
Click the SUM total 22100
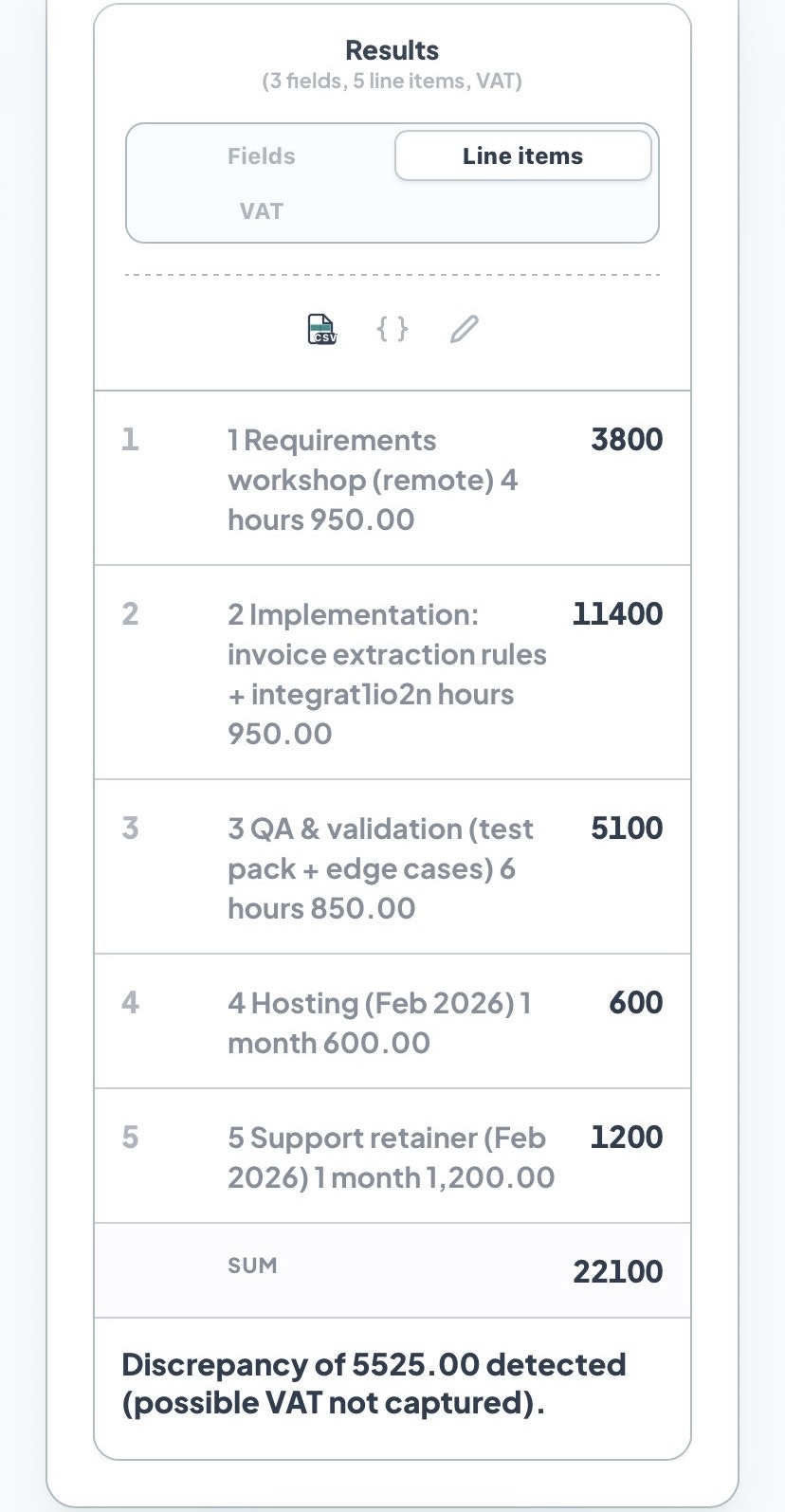tap(617, 1271)
